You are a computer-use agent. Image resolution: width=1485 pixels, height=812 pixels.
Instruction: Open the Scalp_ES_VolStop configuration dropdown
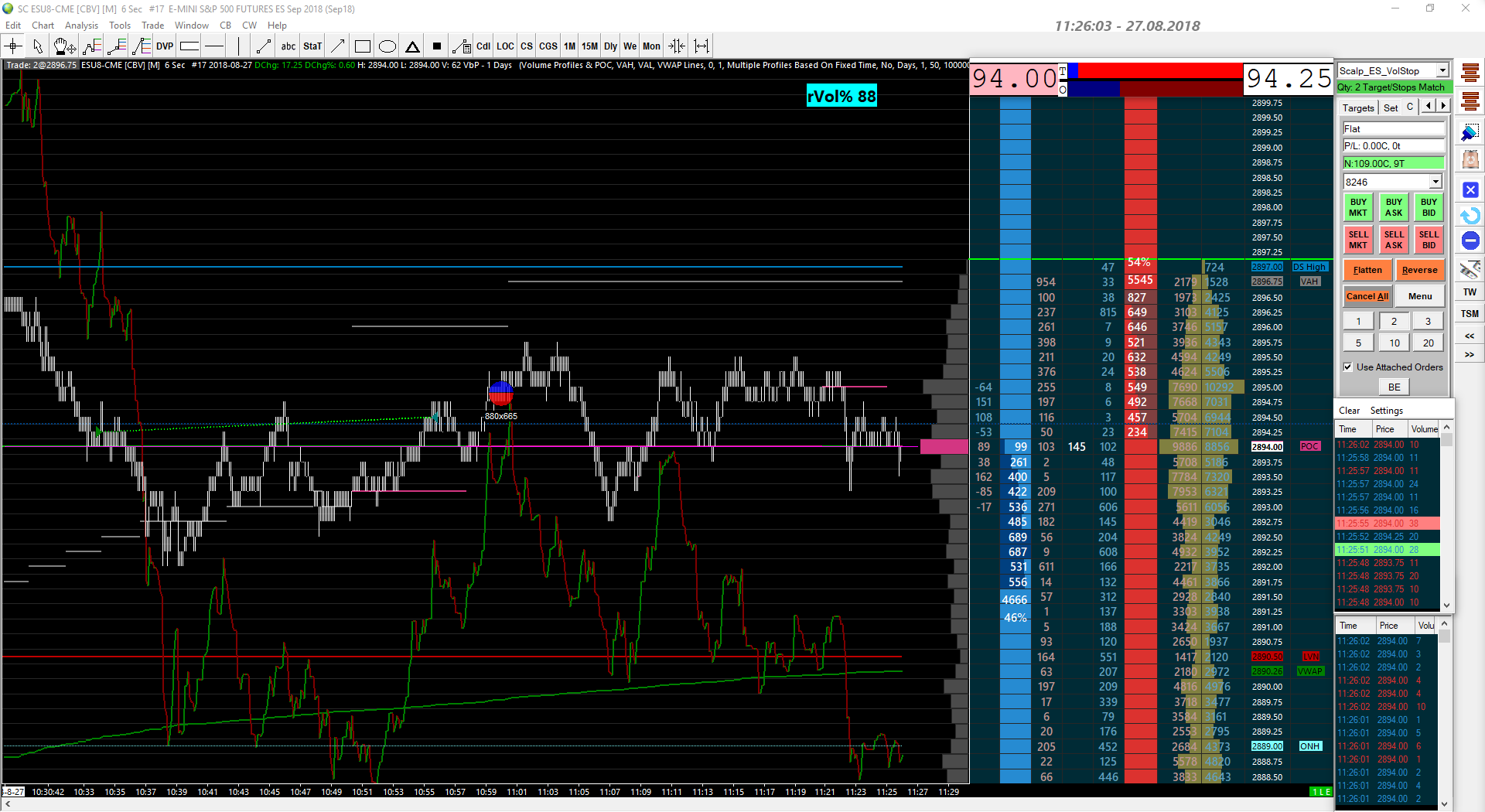point(1442,70)
